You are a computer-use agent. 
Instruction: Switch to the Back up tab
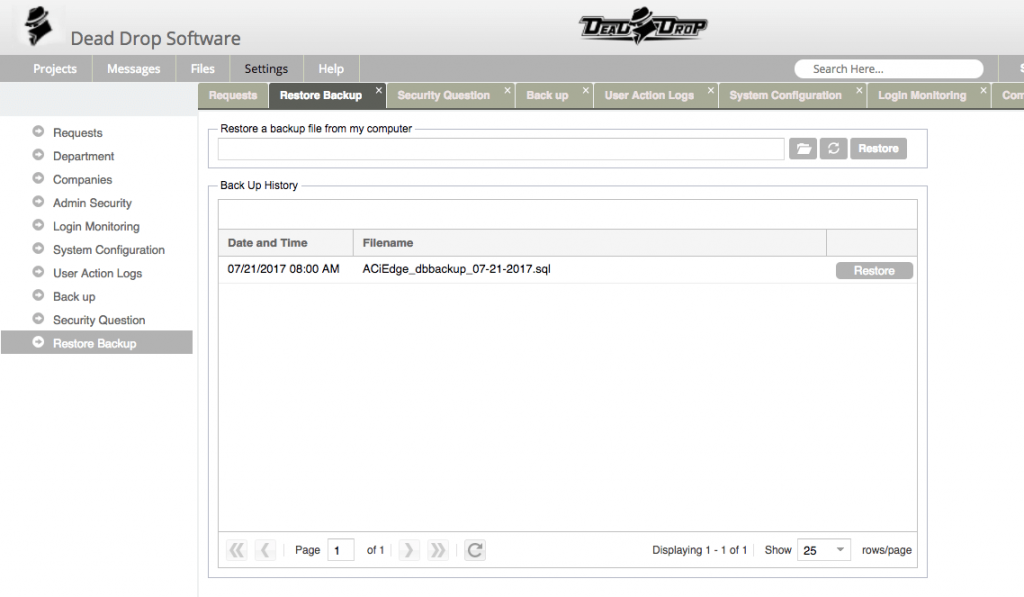point(549,95)
